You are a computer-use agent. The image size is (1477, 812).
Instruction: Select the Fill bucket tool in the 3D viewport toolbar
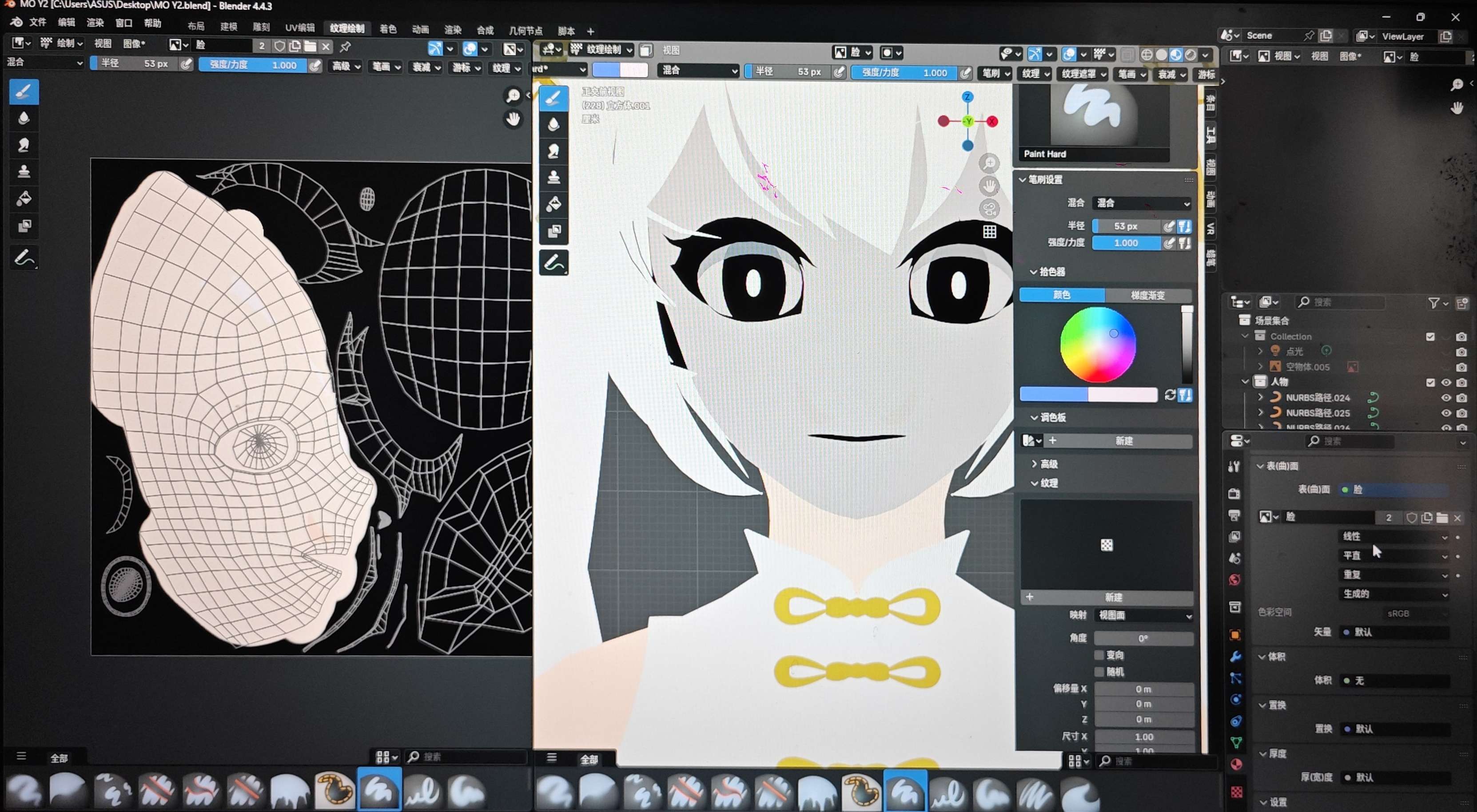tap(553, 205)
